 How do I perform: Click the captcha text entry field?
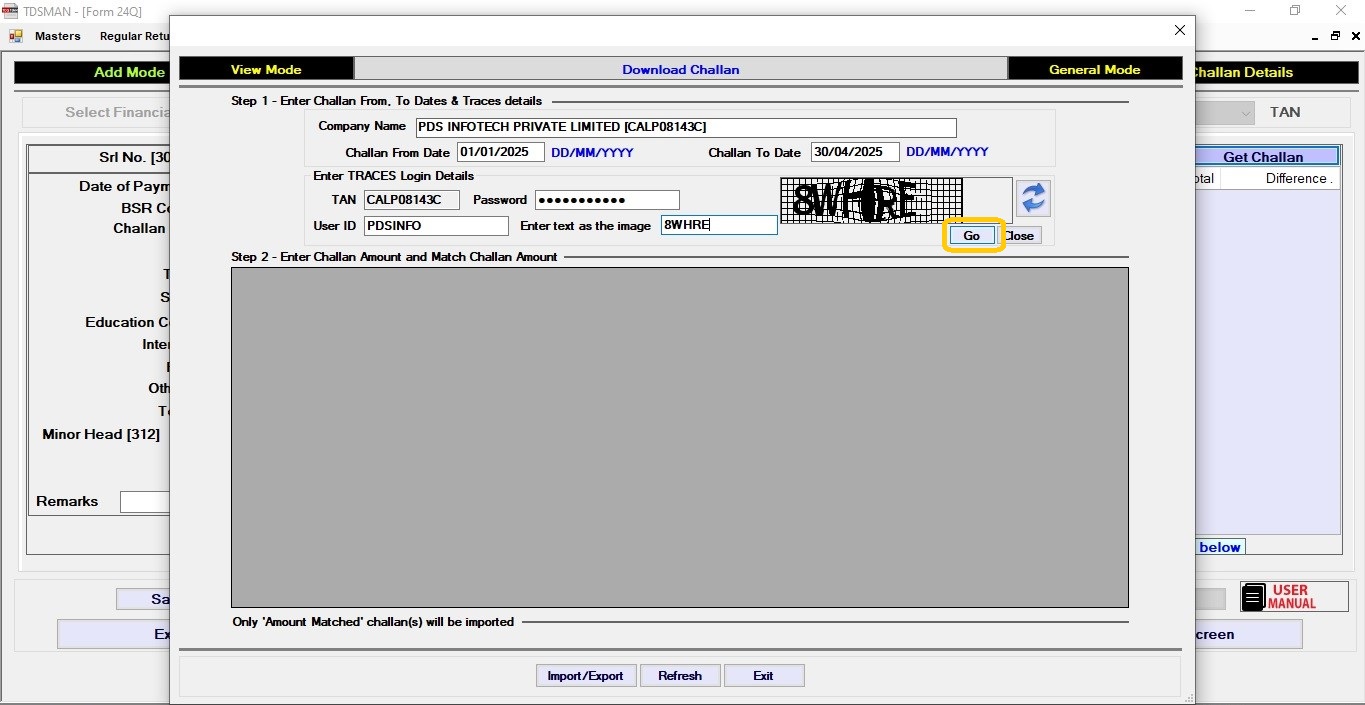718,226
